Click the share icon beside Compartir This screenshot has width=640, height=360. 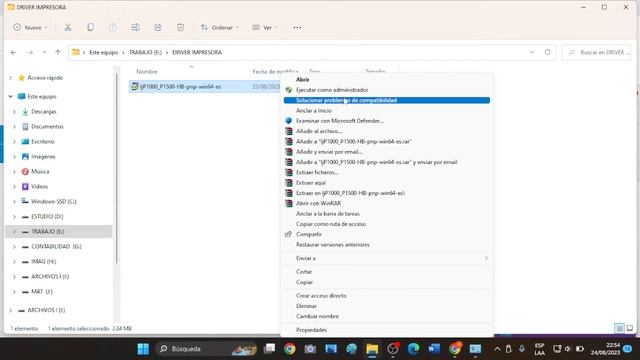coord(289,234)
